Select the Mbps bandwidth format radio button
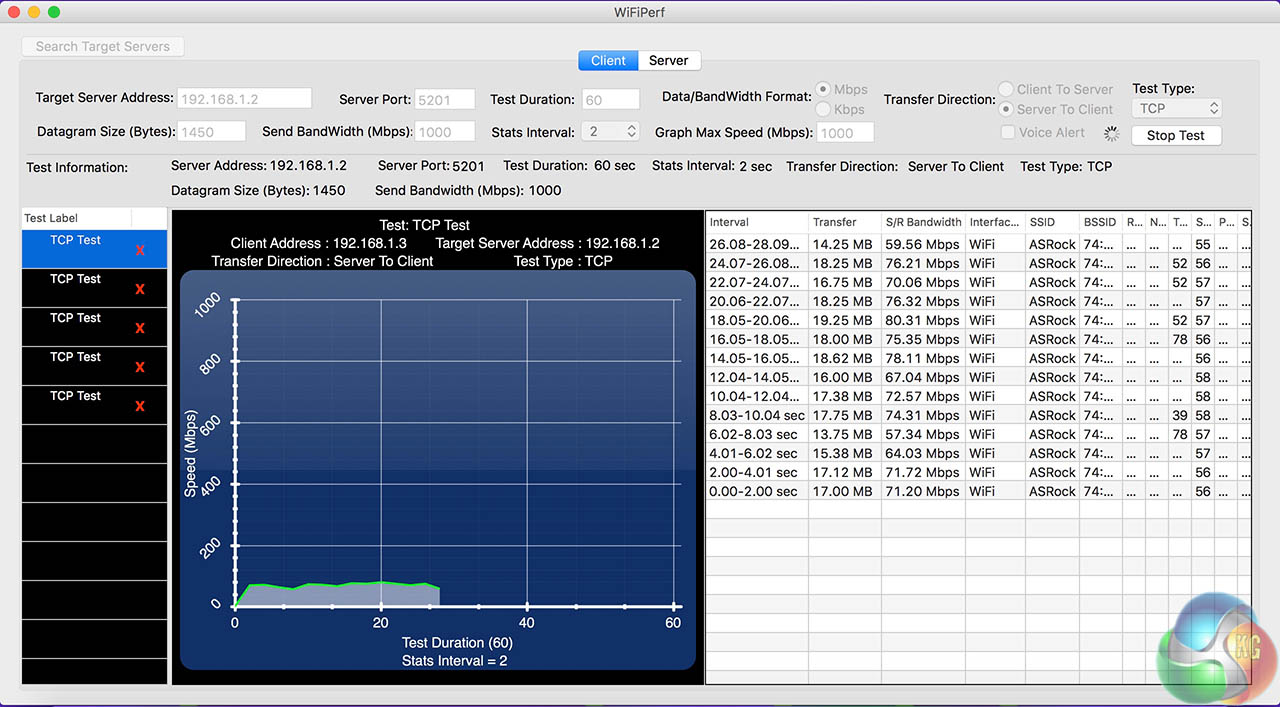Viewport: 1280px width, 707px height. click(x=825, y=89)
